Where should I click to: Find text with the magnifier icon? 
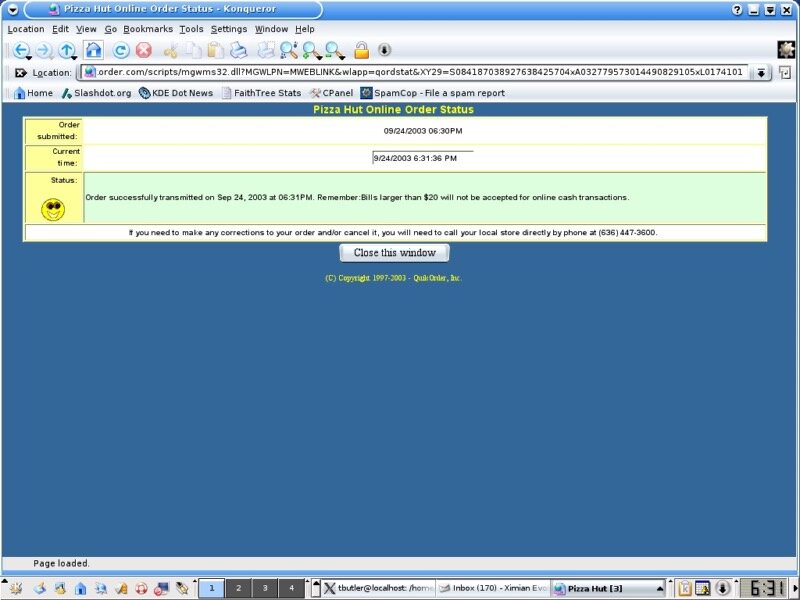coord(289,50)
